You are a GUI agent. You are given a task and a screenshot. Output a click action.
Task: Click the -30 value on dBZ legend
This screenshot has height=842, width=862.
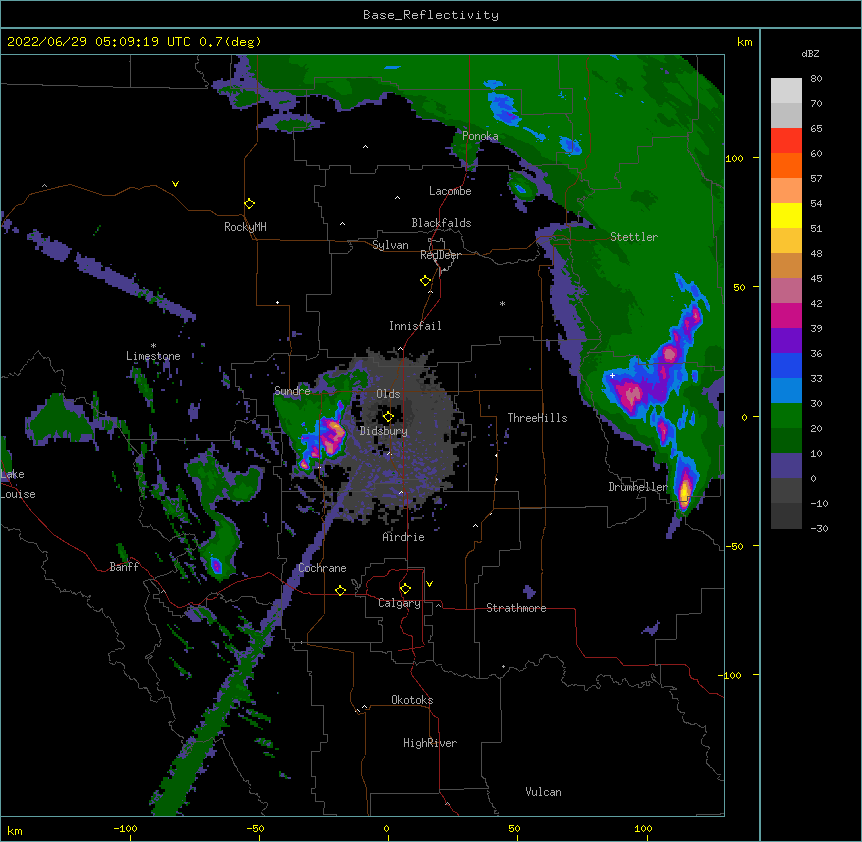pos(819,528)
